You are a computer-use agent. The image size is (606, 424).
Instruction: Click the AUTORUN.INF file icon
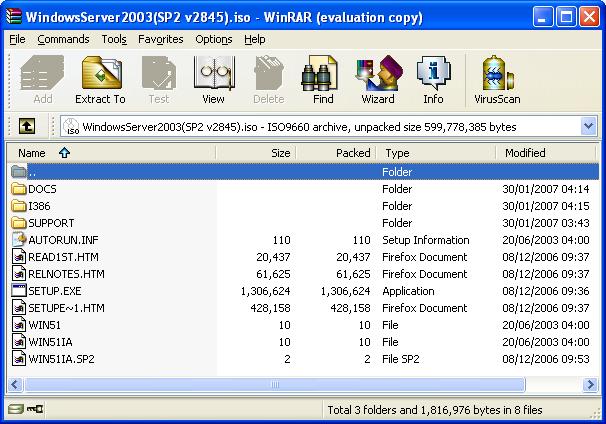click(19, 240)
